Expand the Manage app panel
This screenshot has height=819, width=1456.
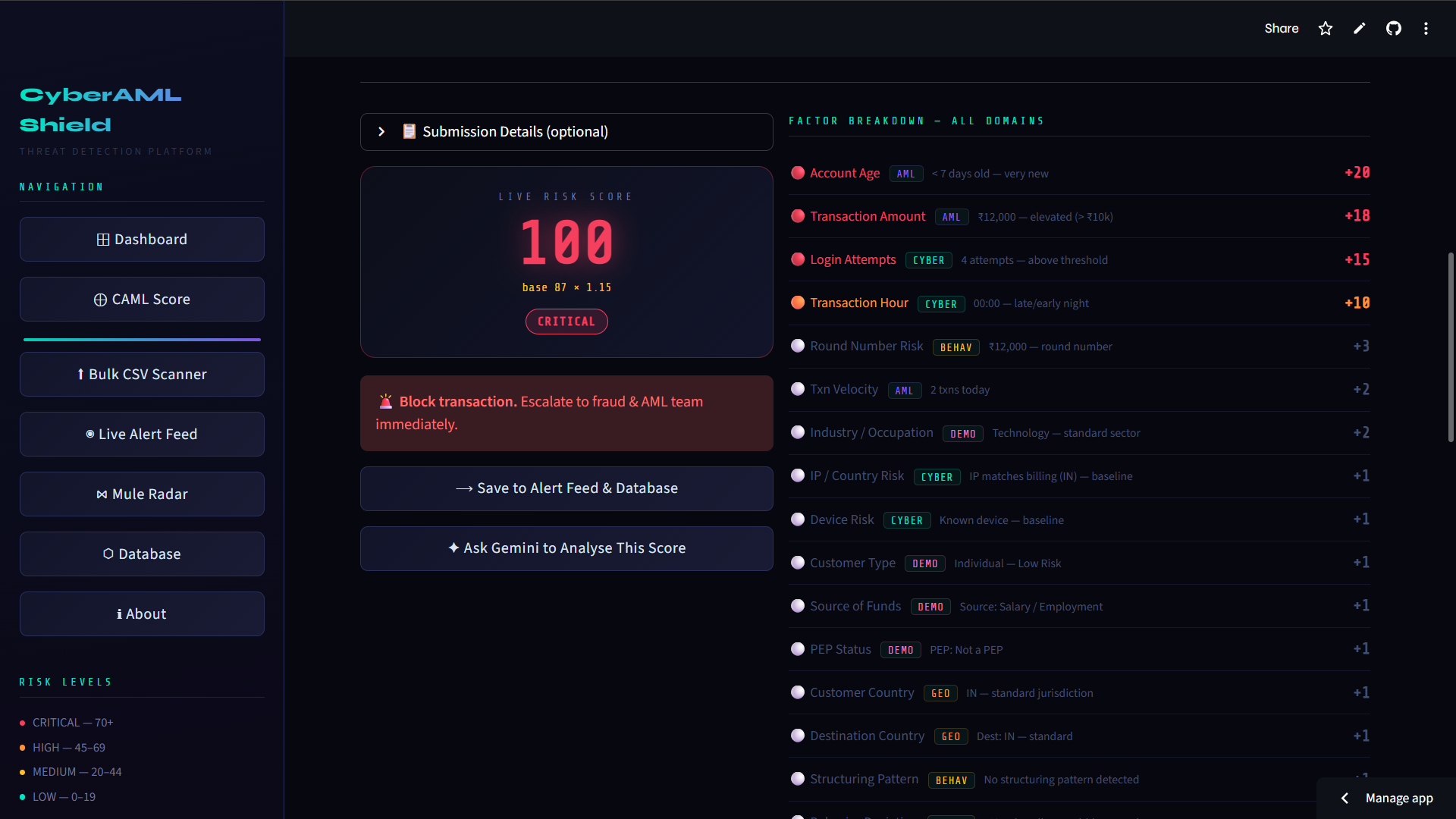click(1386, 798)
